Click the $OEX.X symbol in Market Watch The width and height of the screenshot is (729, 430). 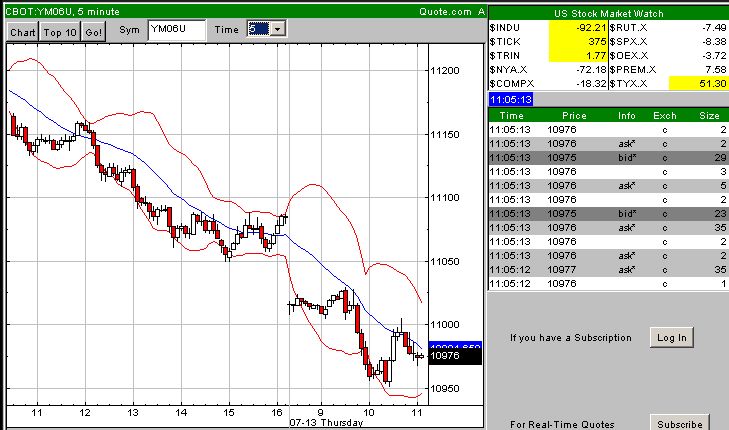pos(629,56)
